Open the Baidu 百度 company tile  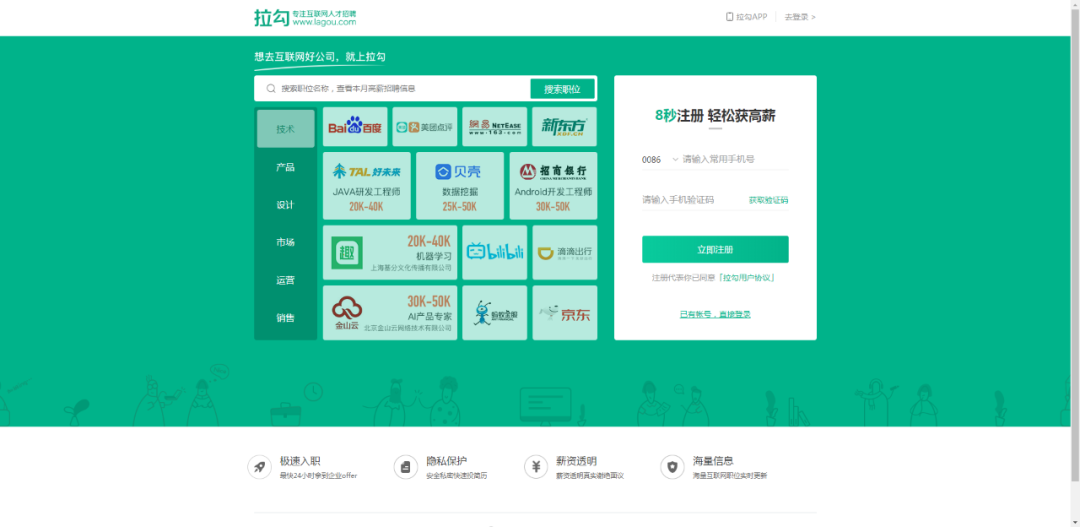[355, 127]
